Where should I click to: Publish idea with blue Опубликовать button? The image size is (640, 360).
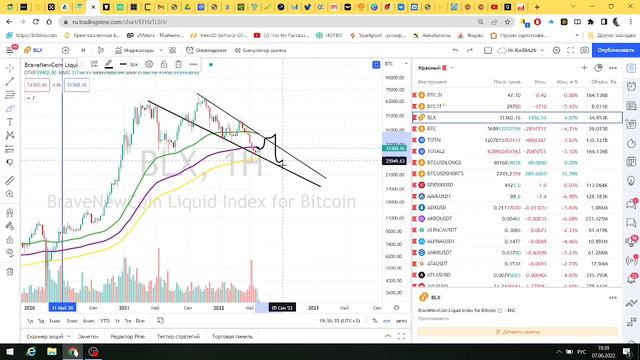click(616, 50)
